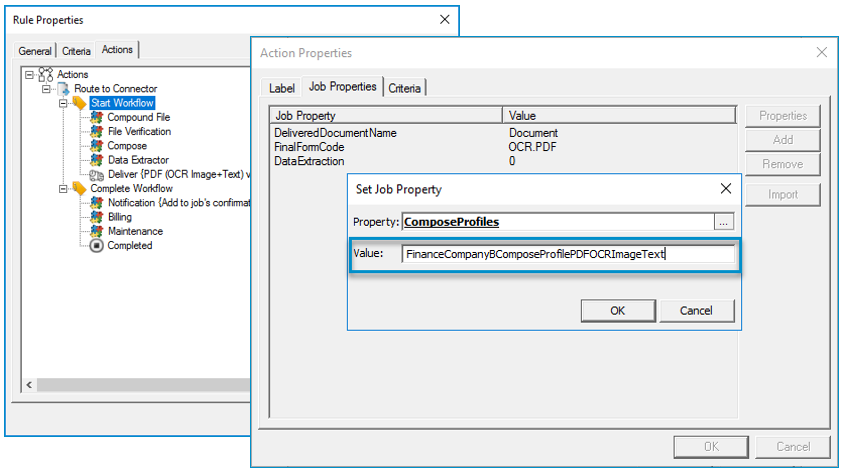Collapse the root Actions tree node
This screenshot has width=847, height=473.
click(29, 75)
